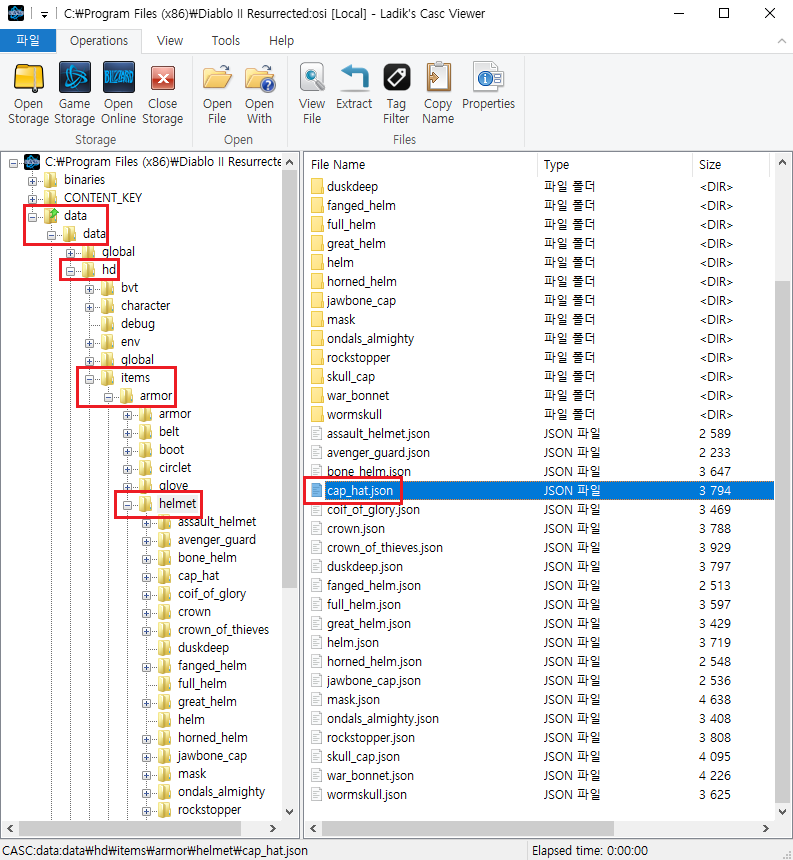Select the debug folder in the tree

click(138, 324)
